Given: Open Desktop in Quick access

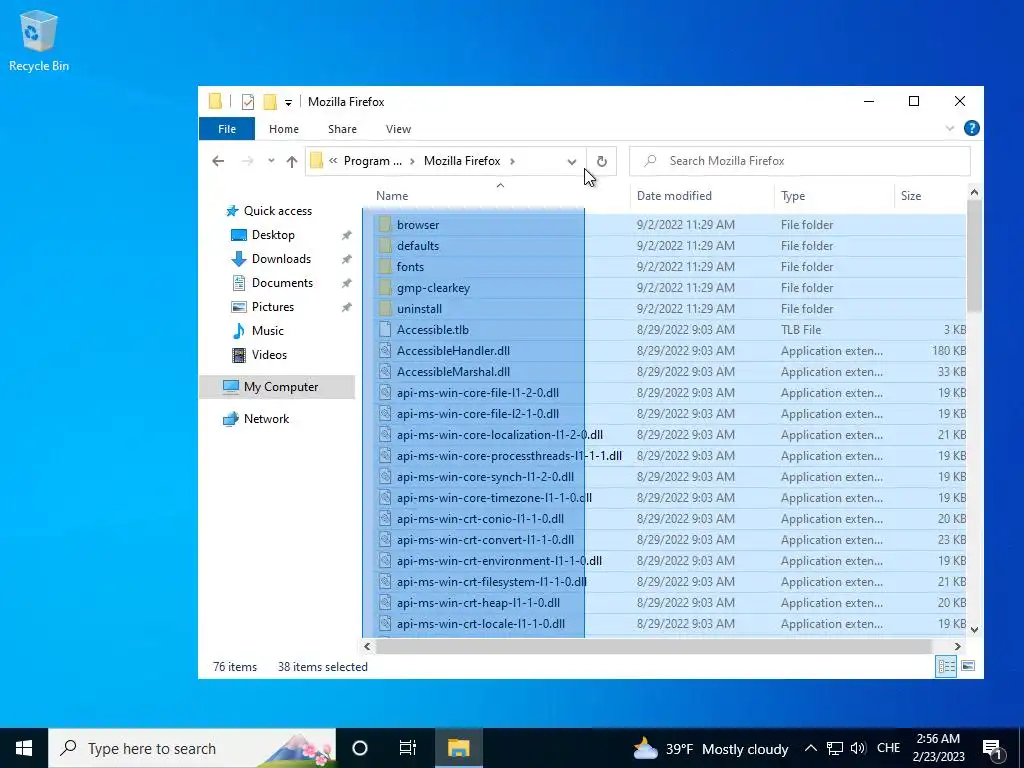Looking at the screenshot, I should [273, 235].
